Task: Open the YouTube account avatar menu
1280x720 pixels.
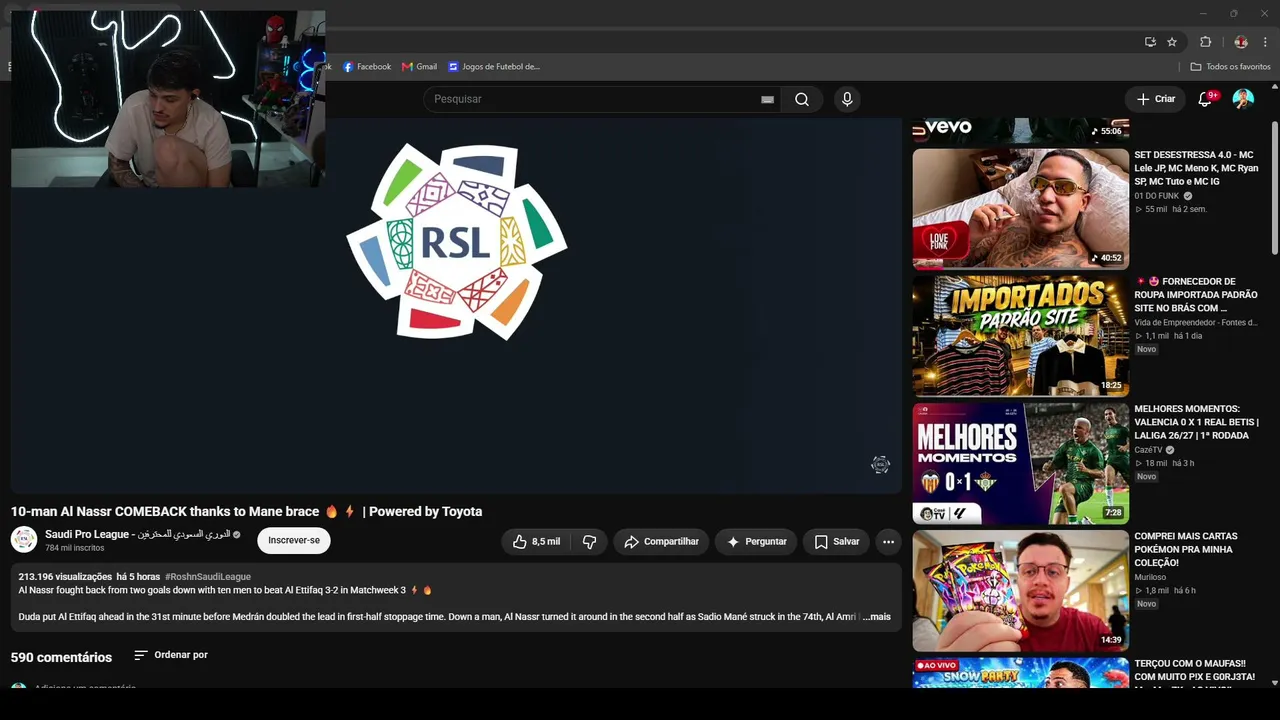Action: tap(1243, 99)
